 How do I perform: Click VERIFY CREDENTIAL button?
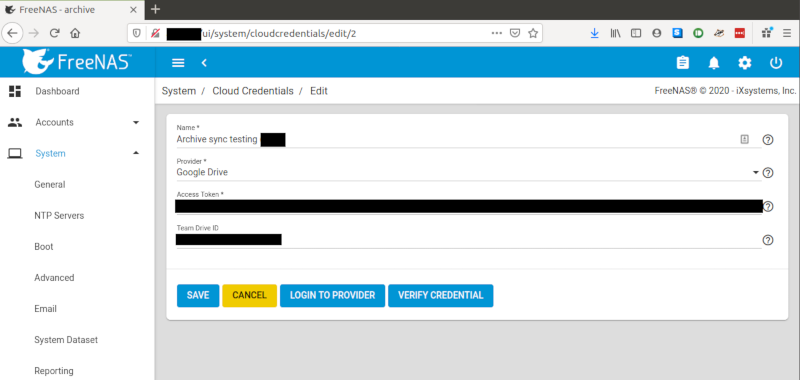[x=440, y=295]
